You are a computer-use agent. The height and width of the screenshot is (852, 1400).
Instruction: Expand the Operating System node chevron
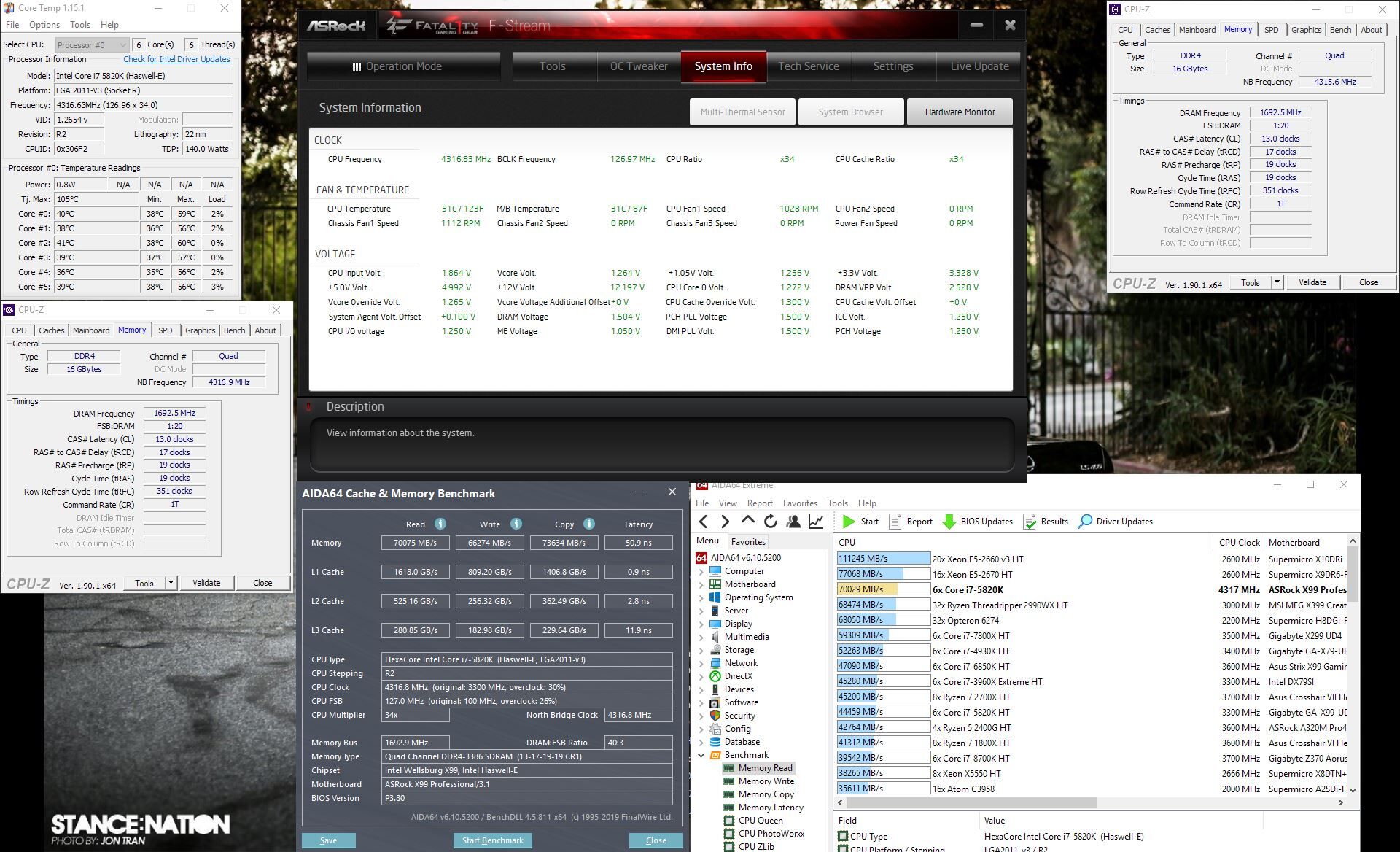click(701, 597)
